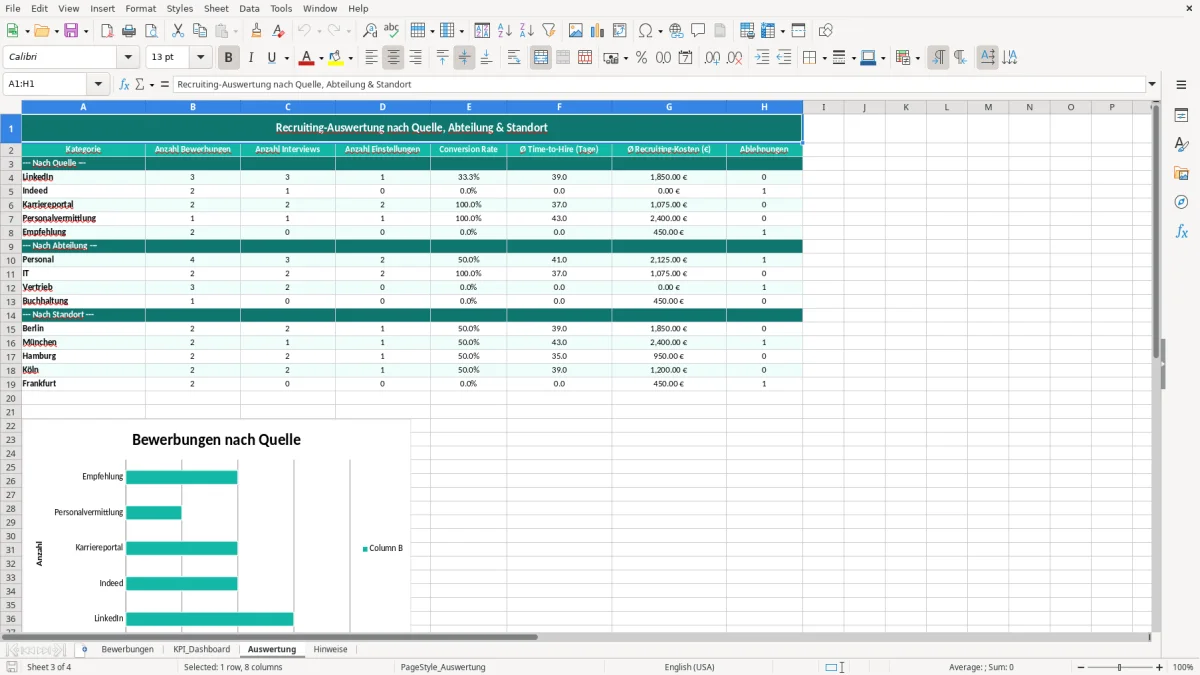Toggle Center Horizontally alignment
This screenshot has height=675, width=1200.
point(394,58)
